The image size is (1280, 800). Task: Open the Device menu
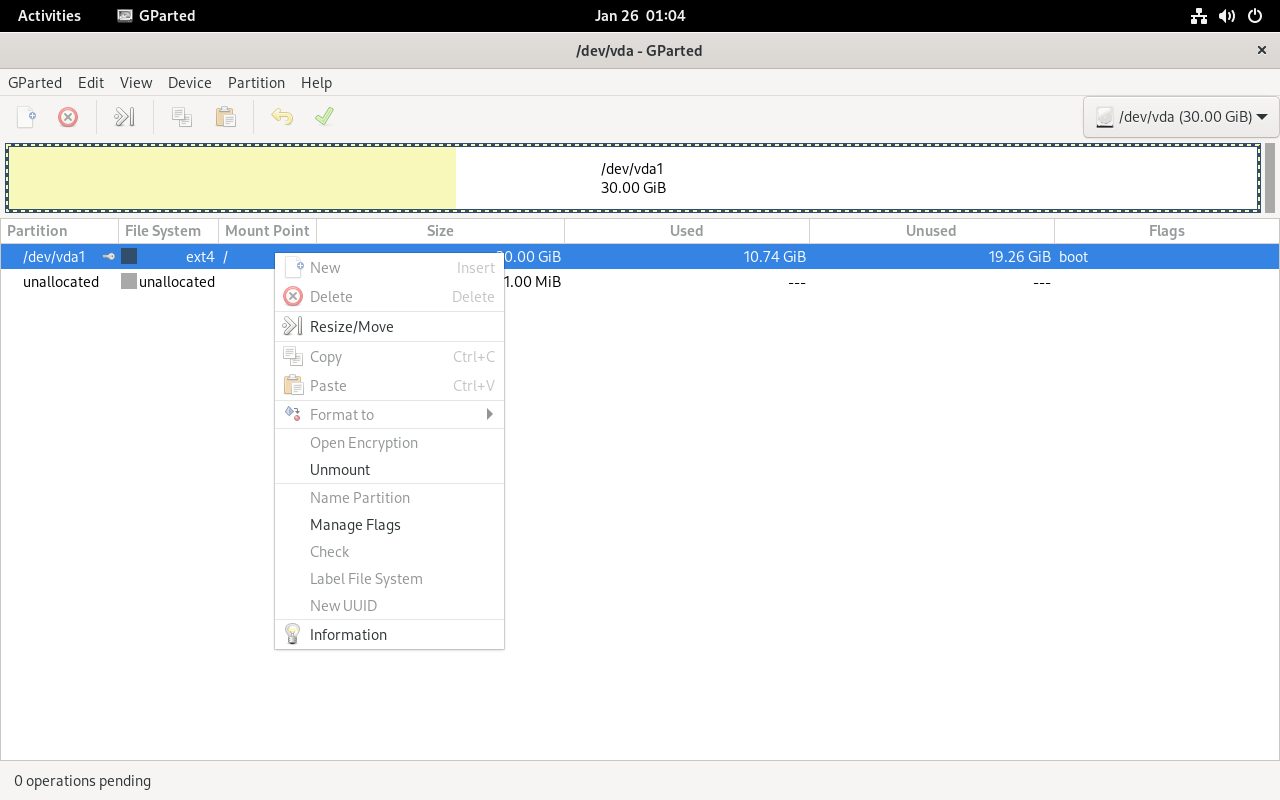point(189,83)
